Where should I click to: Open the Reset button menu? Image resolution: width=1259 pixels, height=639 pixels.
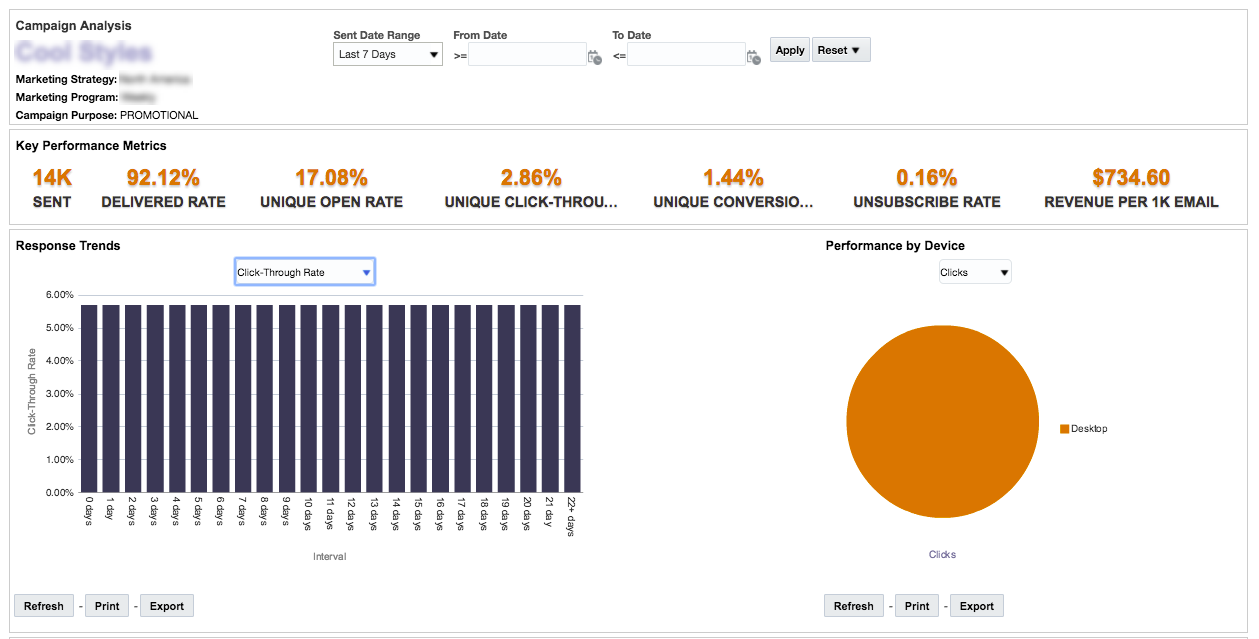point(840,50)
